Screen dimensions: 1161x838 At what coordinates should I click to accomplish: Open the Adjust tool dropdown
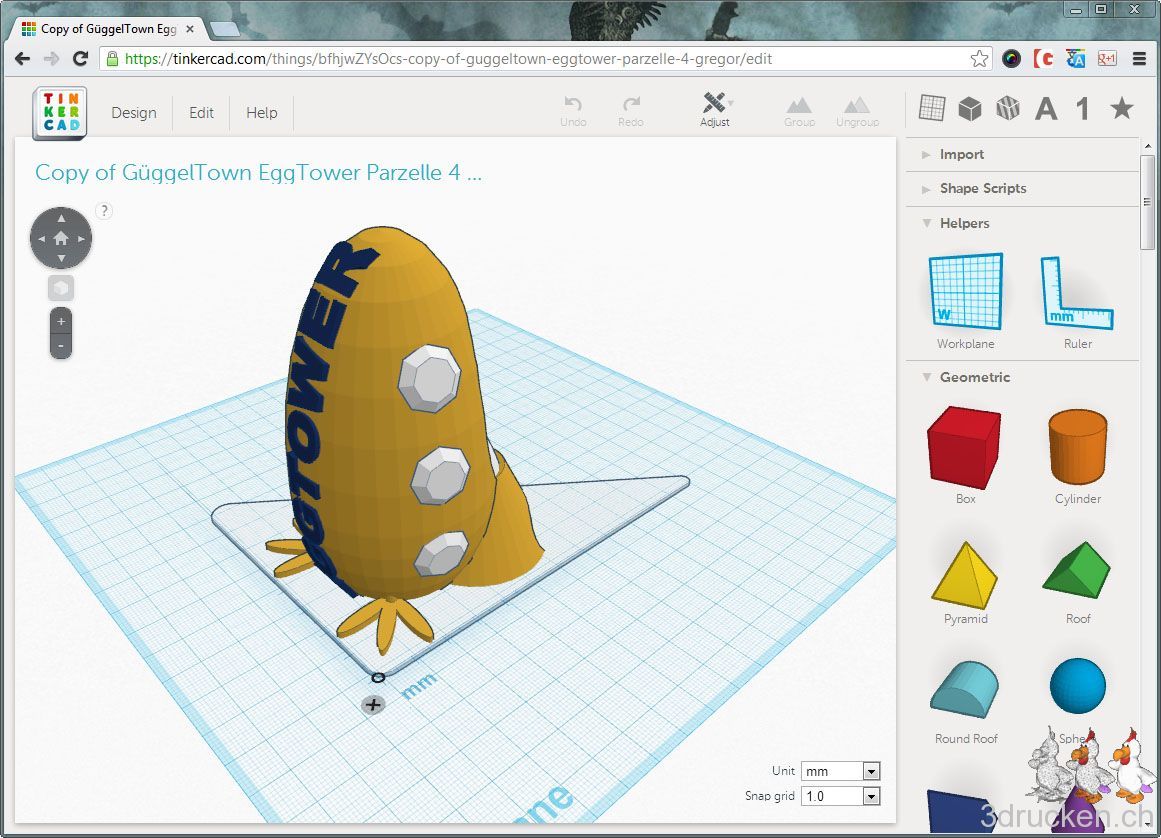click(715, 110)
